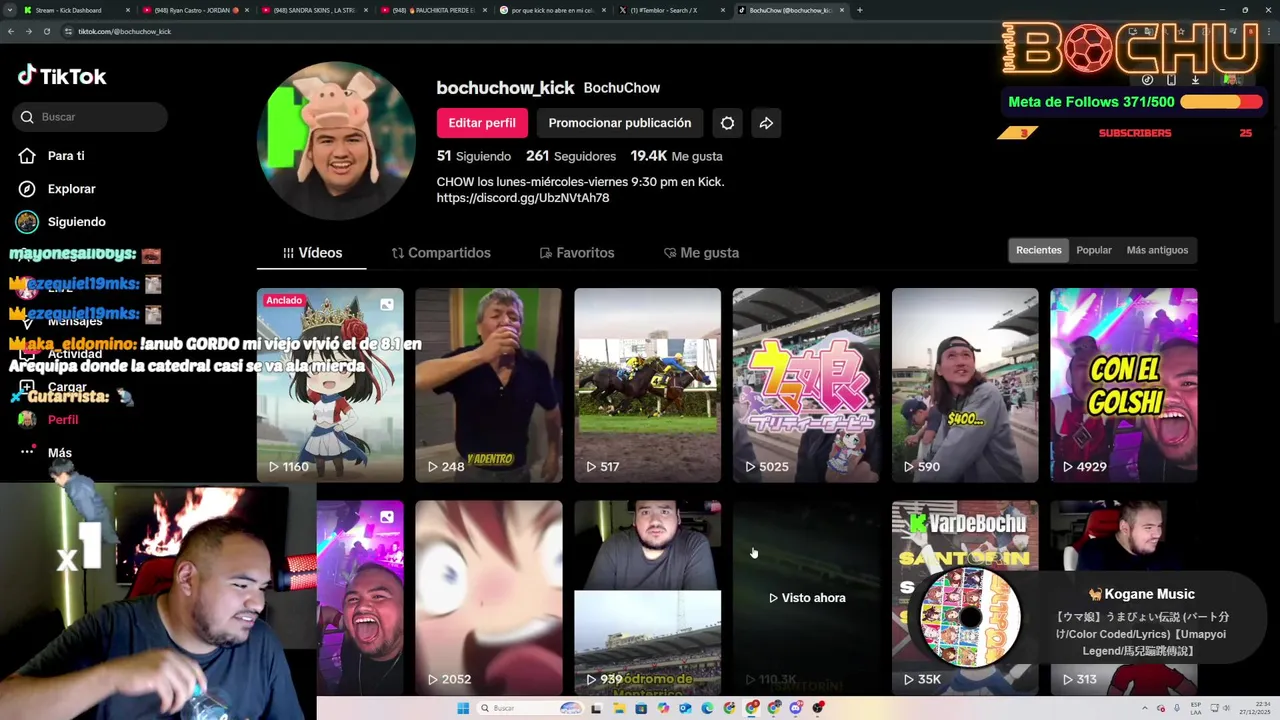The height and width of the screenshot is (720, 1280).
Task: Select the Vídeos tab
Action: [x=312, y=253]
